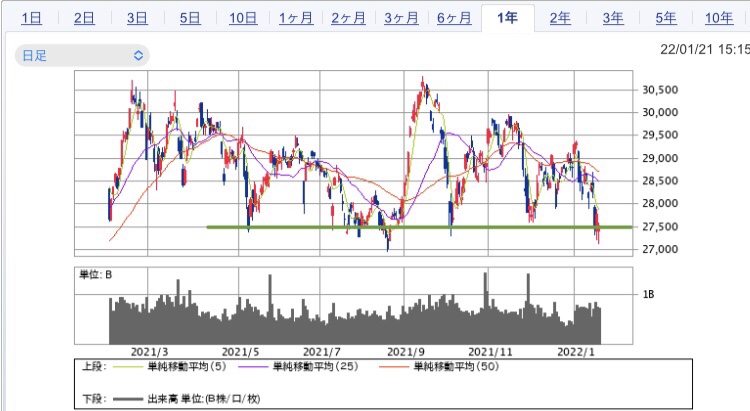750x411 pixels.
Task: Show the 6ヶ月 chart range
Action: tap(454, 18)
